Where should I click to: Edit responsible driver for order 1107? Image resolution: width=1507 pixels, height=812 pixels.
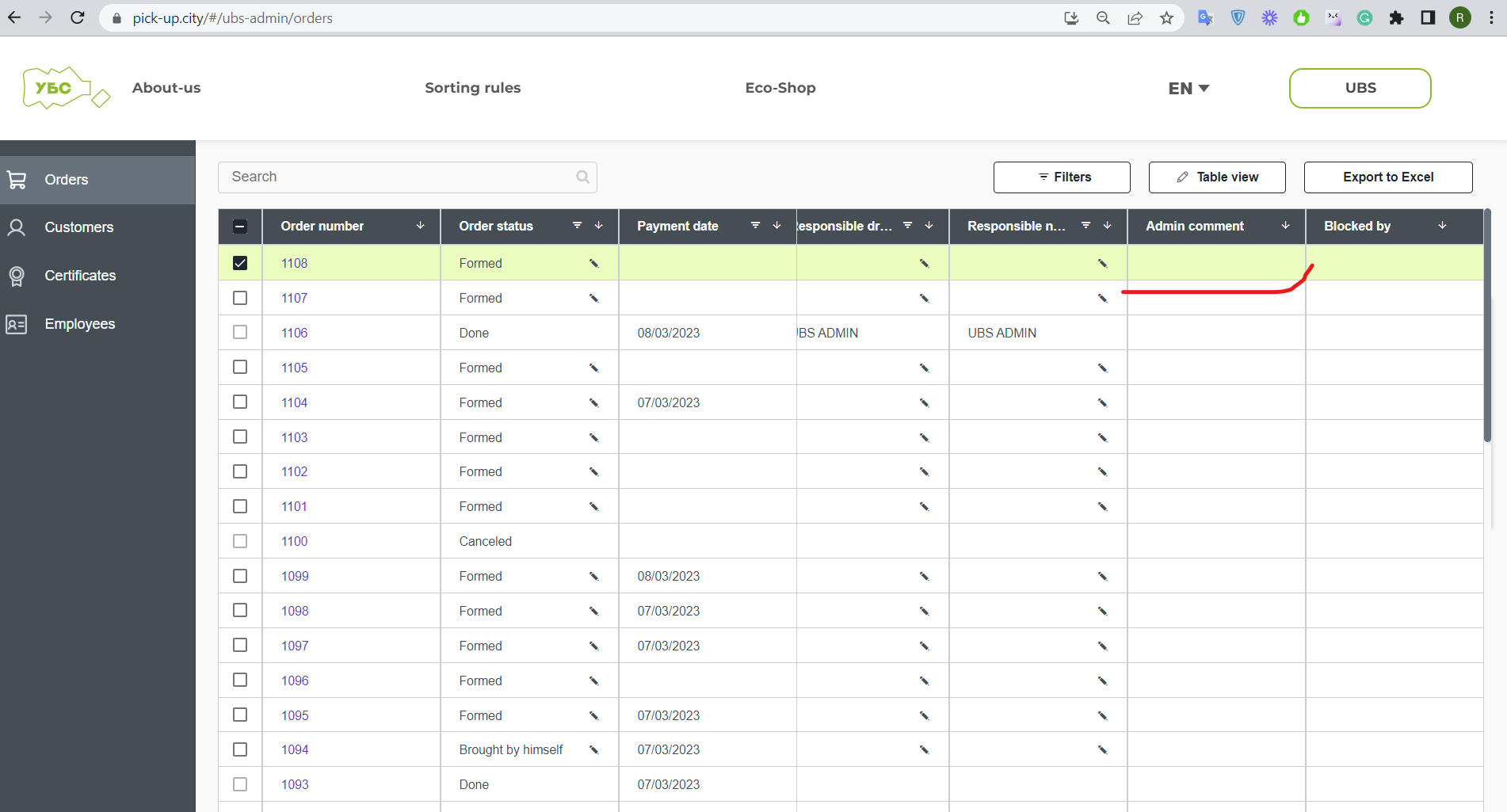coord(924,298)
